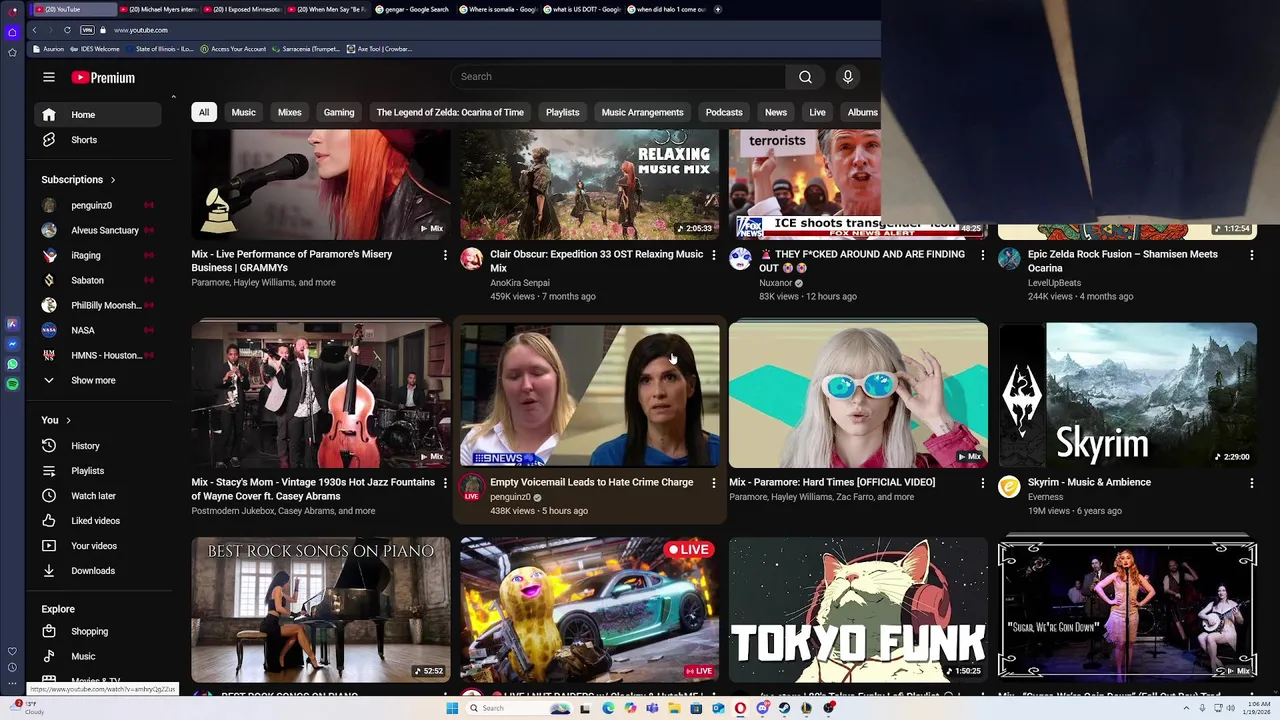Open options for Clair Obscur OST video
This screenshot has width=1280, height=720.
point(713,255)
